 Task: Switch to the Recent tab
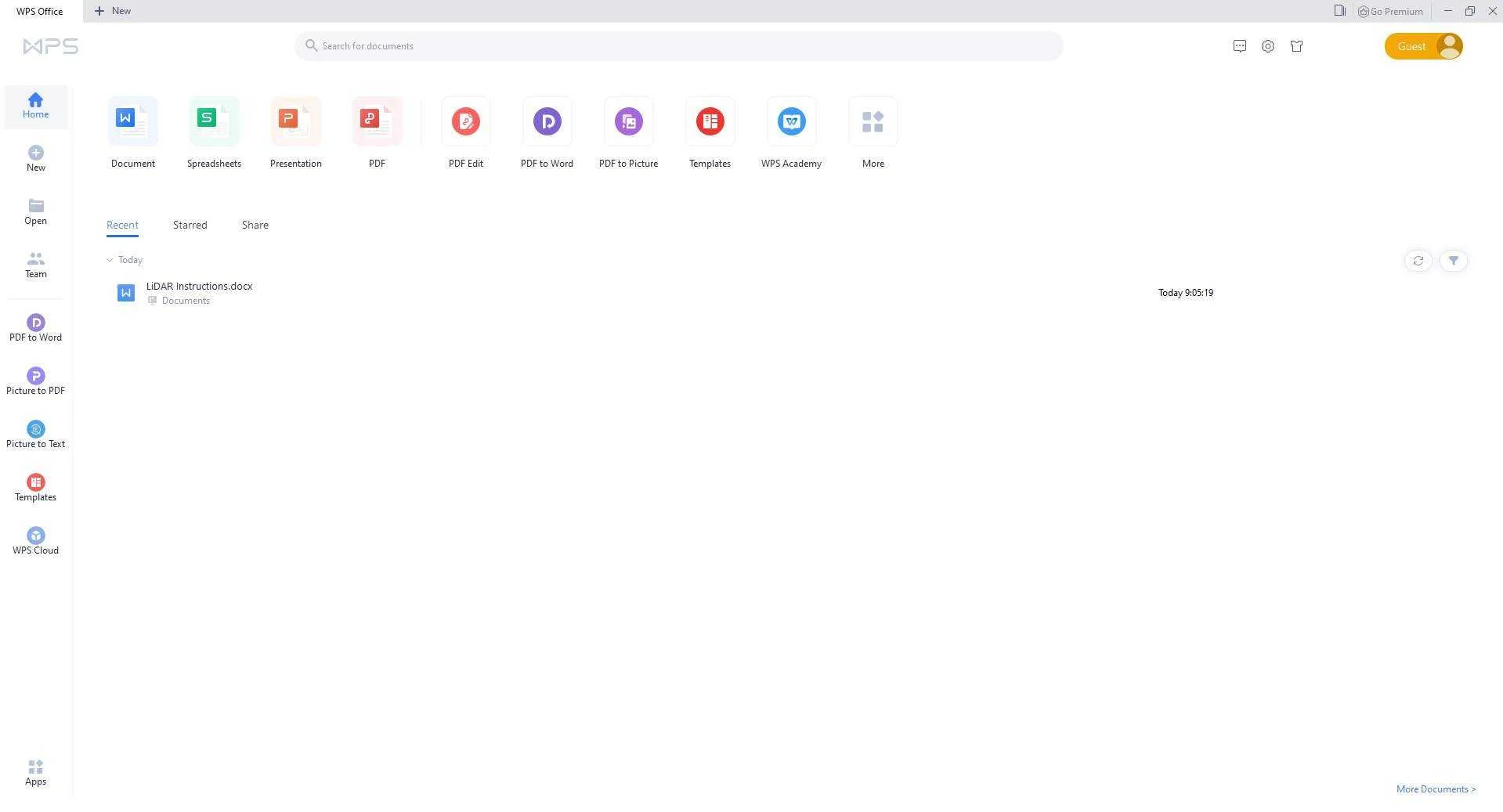pyautogui.click(x=122, y=226)
